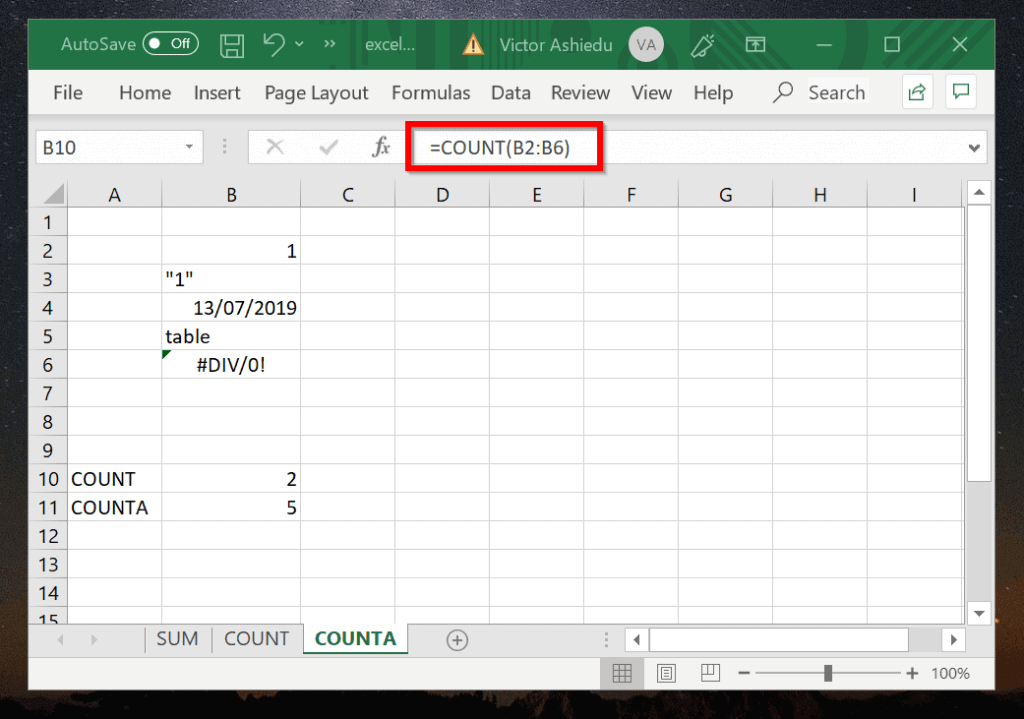Screen dimensions: 1024x719
Task: Open the Help tab
Action: pos(713,93)
